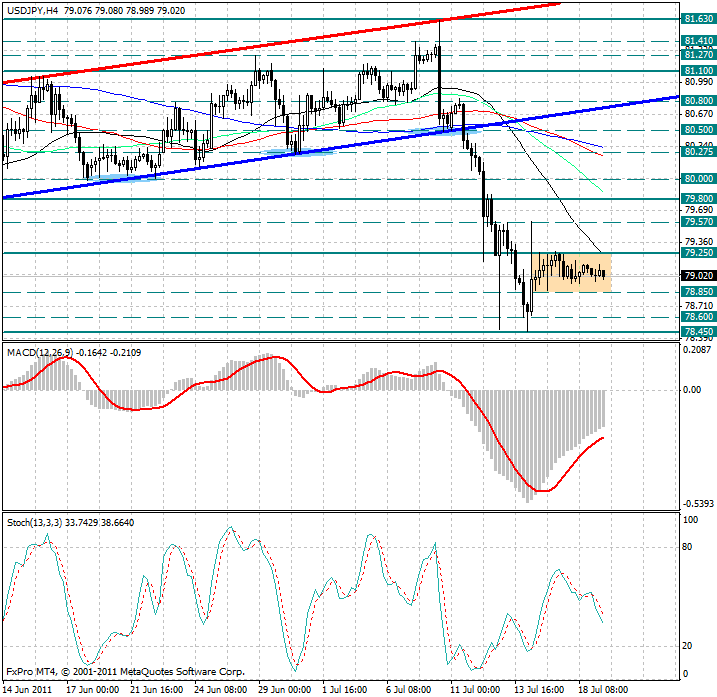The height and width of the screenshot is (697, 717).
Task: Click the 81.630 price level label
Action: coord(696,18)
